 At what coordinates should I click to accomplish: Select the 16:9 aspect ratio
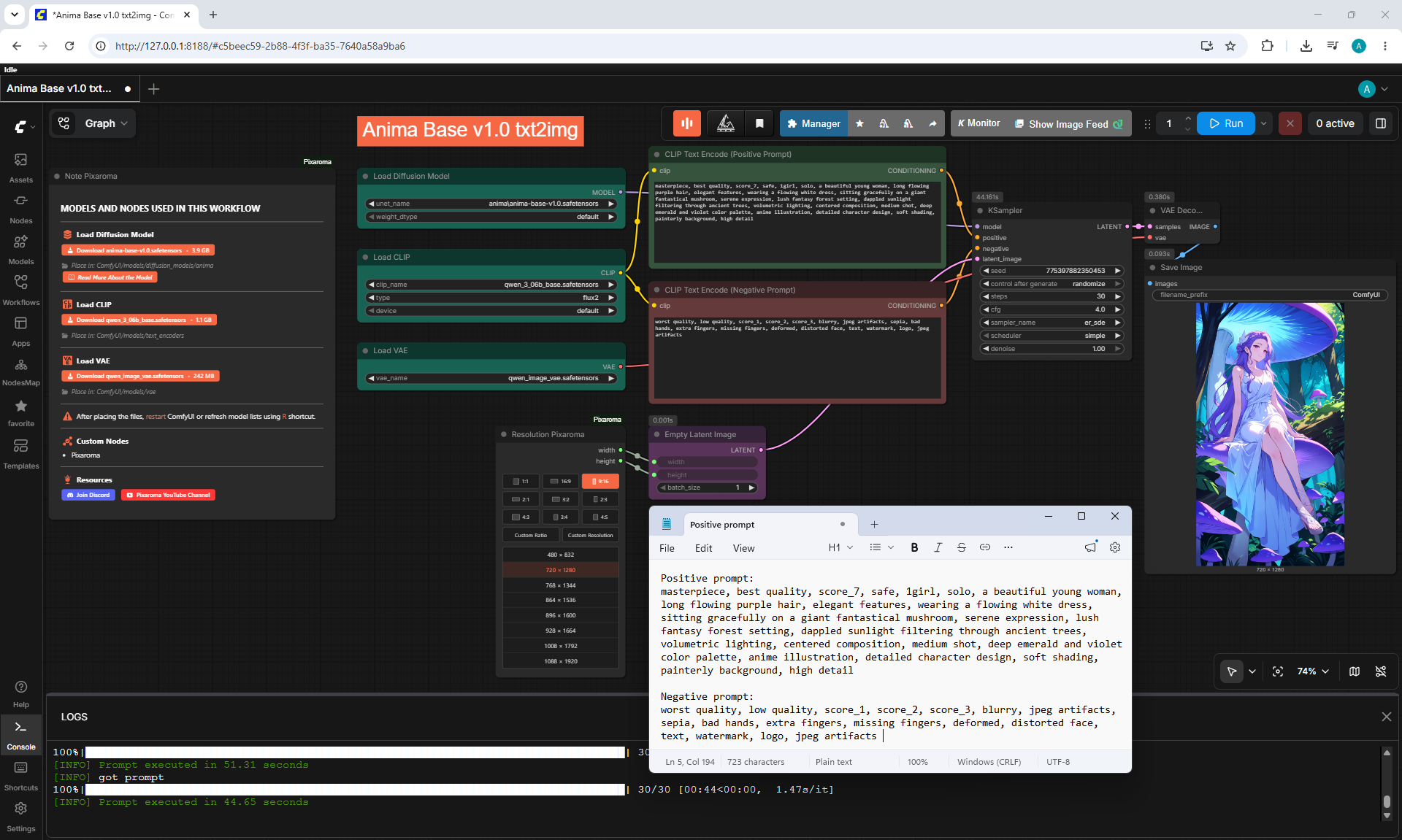click(x=561, y=481)
